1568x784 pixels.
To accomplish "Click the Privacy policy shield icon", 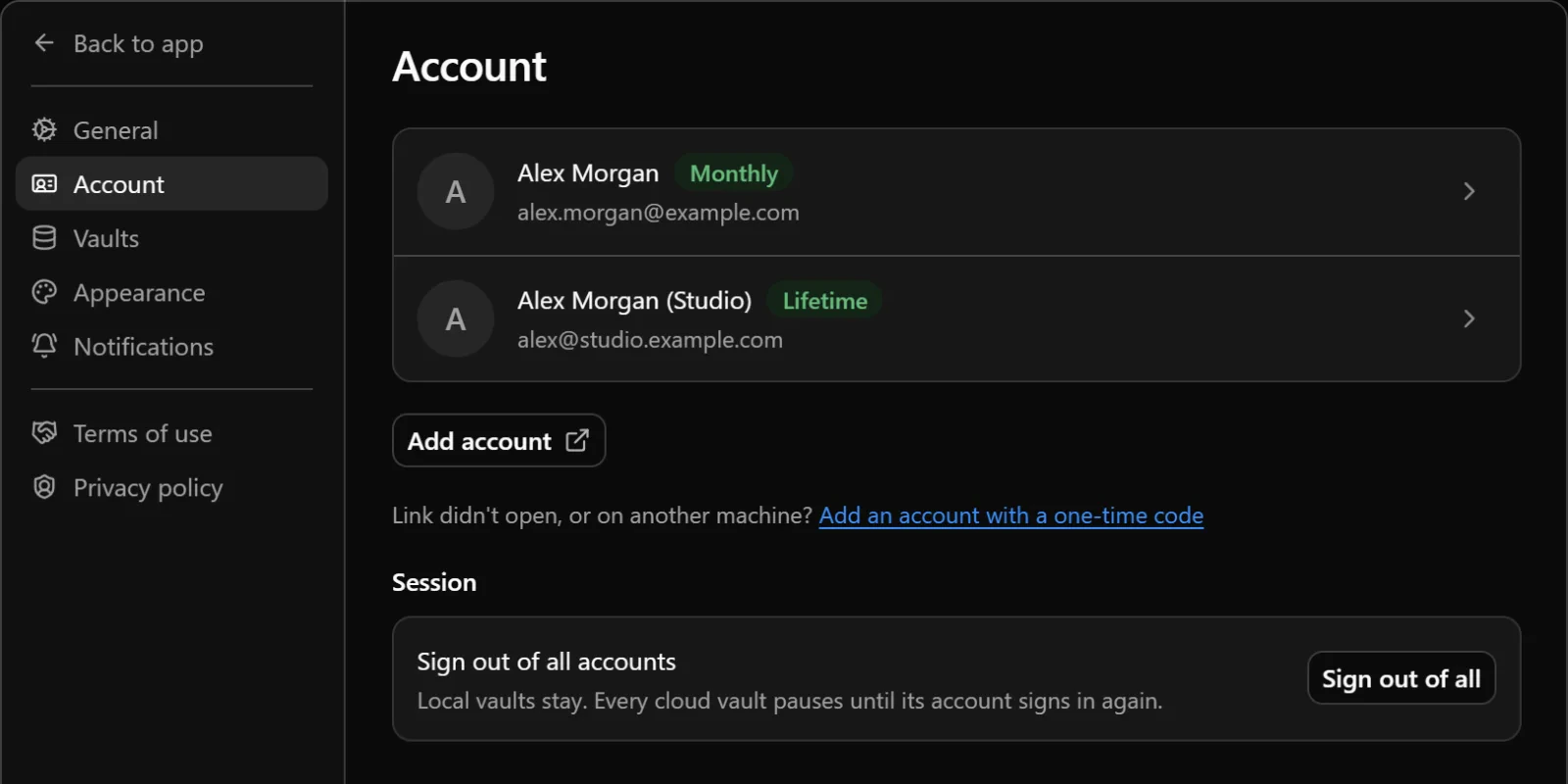I will click(44, 487).
